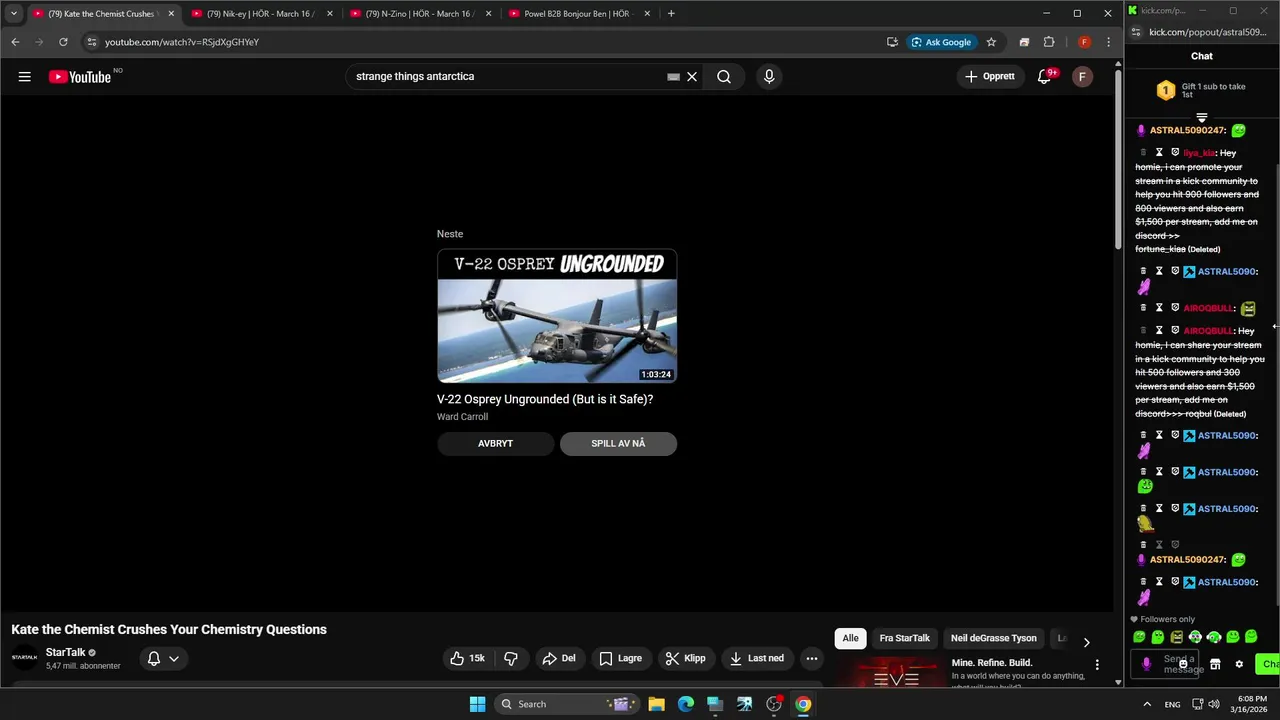The height and width of the screenshot is (720, 1280).
Task: Open Chrome three-dot menu
Action: (1108, 42)
